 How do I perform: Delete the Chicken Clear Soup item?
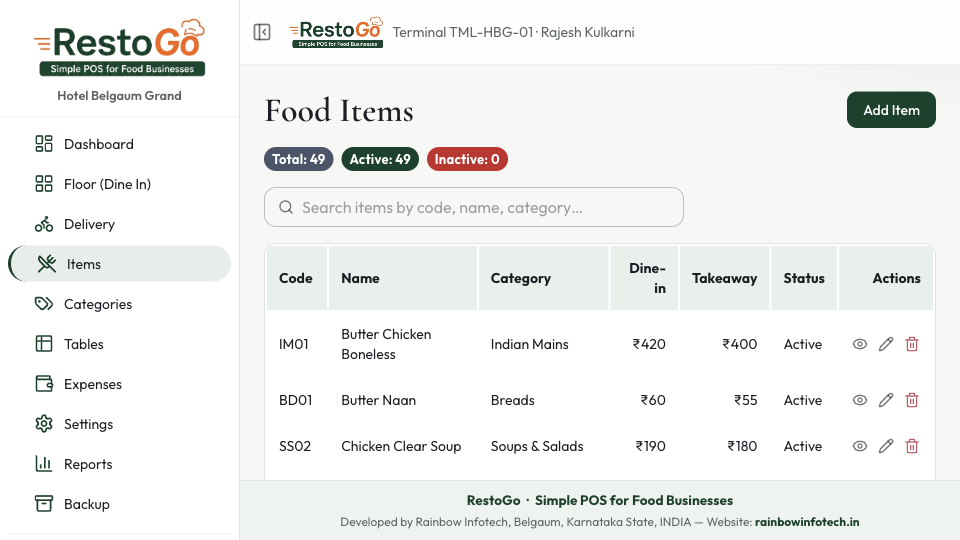(912, 446)
